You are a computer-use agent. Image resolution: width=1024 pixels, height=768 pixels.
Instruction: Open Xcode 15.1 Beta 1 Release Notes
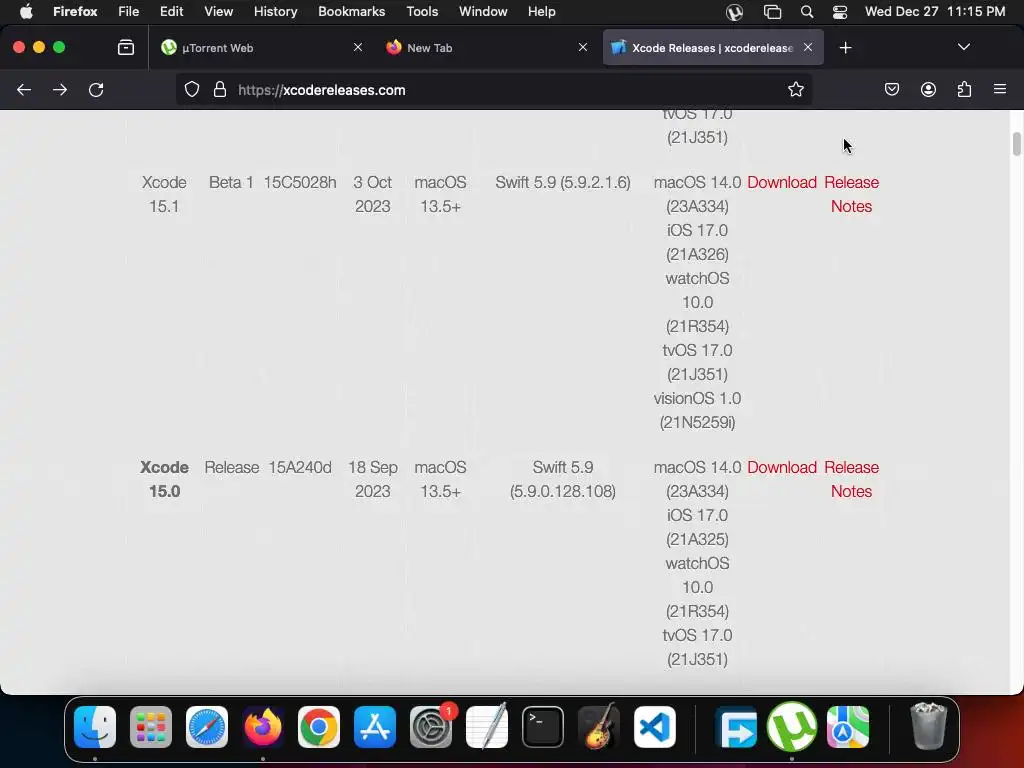(851, 194)
